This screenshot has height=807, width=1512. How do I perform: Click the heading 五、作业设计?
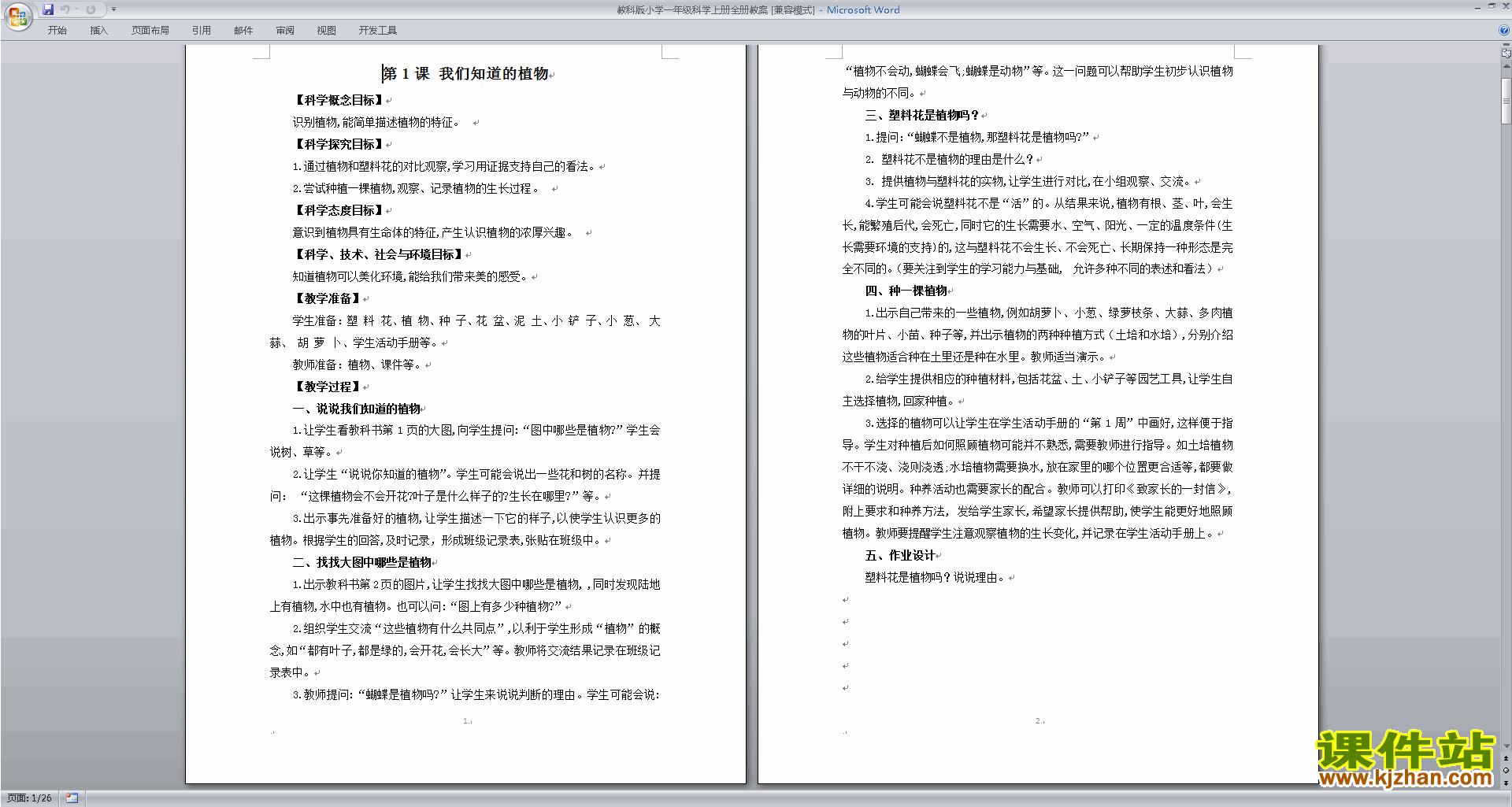click(900, 555)
